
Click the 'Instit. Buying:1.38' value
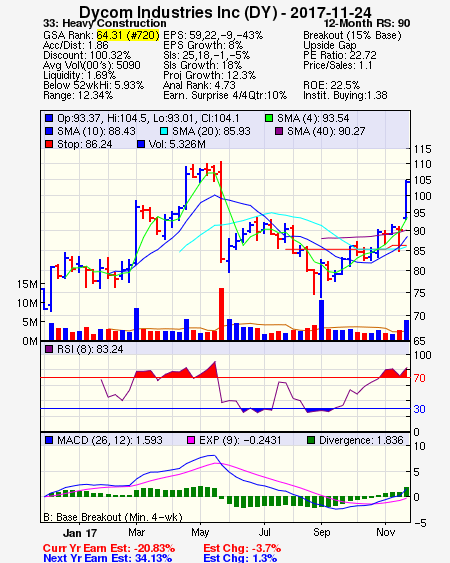(345, 96)
